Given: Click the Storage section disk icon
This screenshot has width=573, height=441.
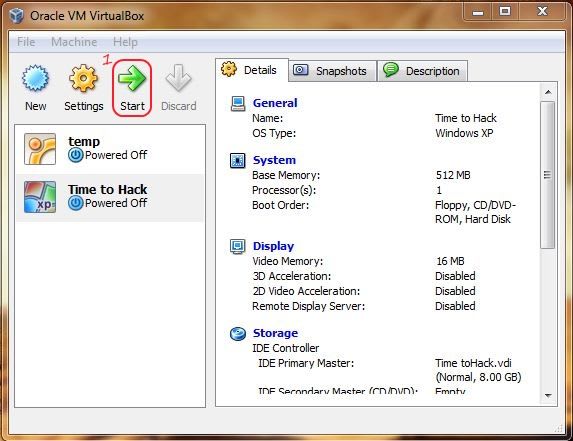Looking at the screenshot, I should (238, 333).
